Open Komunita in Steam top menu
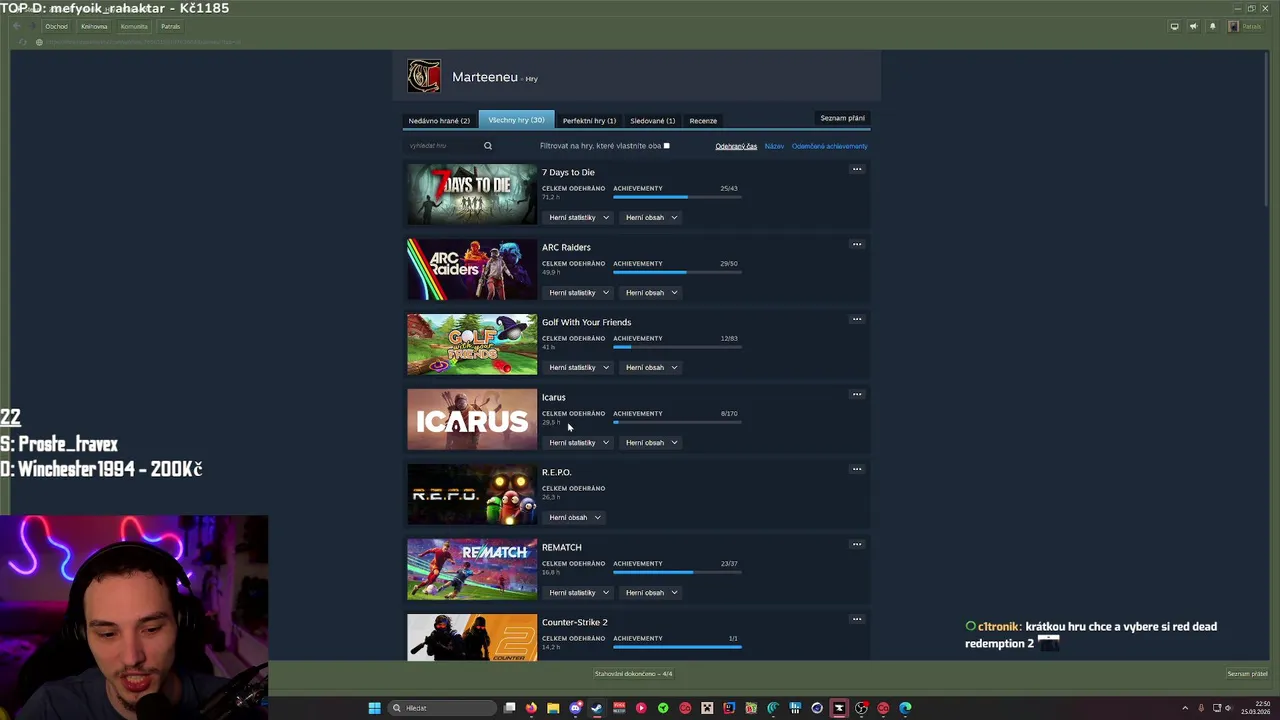Viewport: 1280px width, 720px height. click(134, 26)
